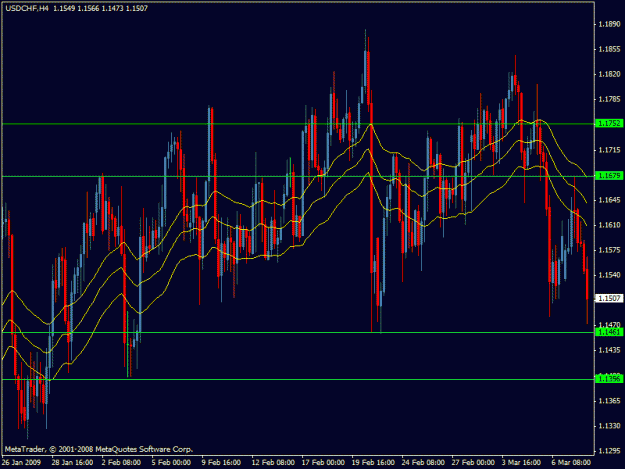625x469 pixels.
Task: Click the 1.1890 price scale value
Action: pos(609,24)
